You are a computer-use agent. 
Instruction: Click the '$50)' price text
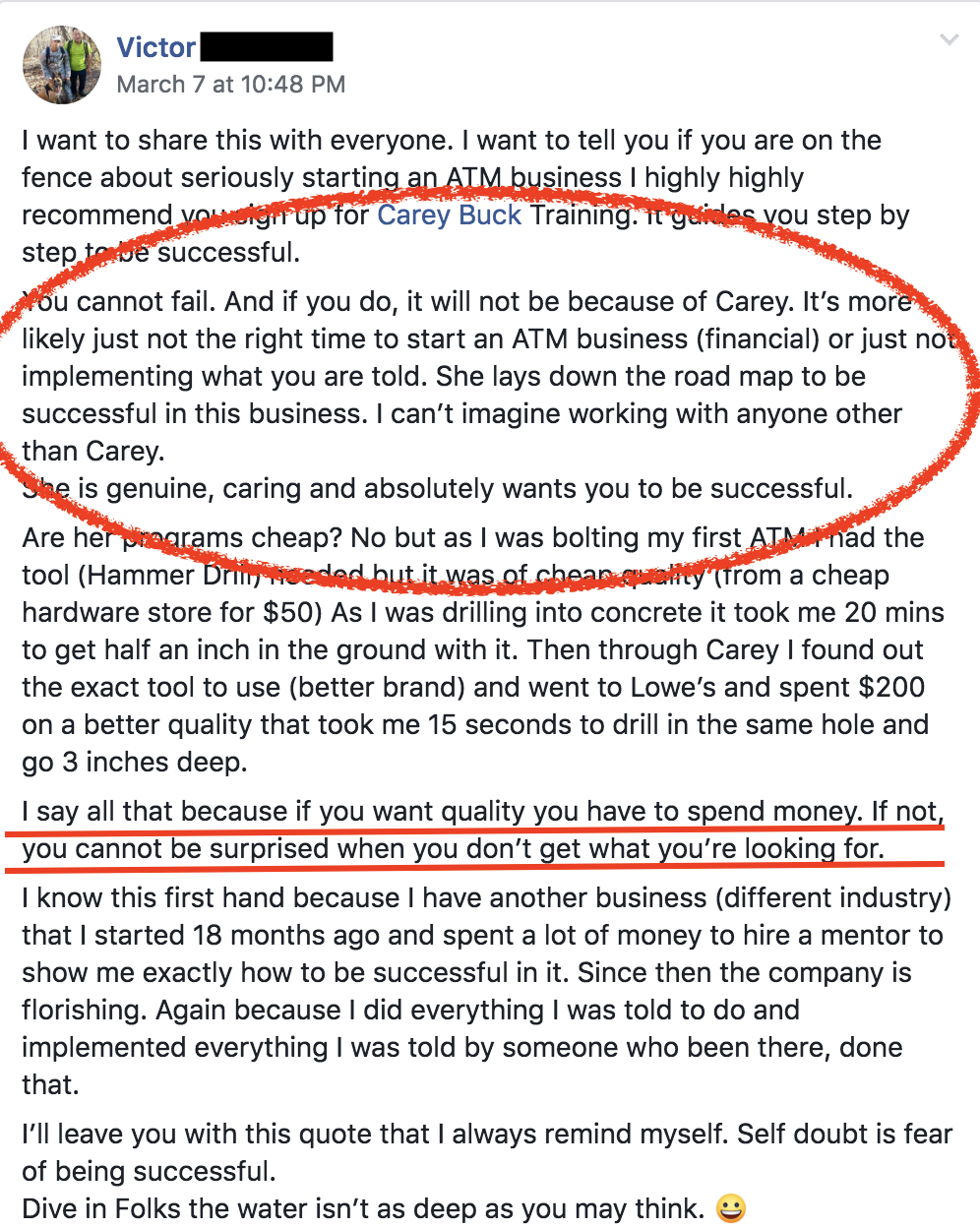pyautogui.click(x=292, y=613)
